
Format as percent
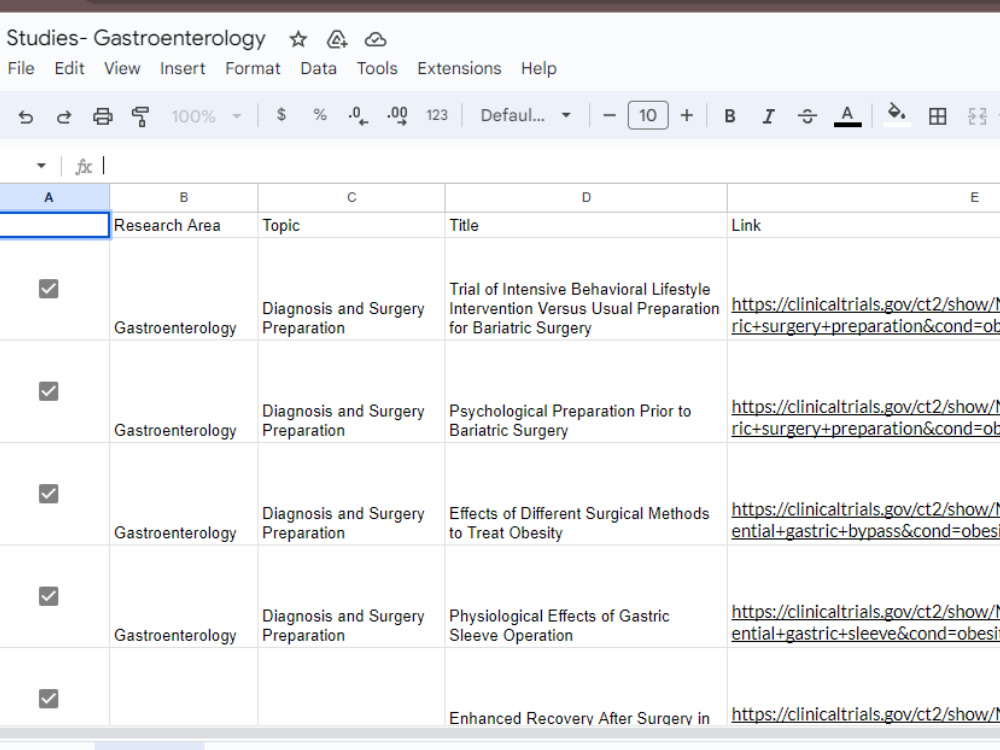(x=320, y=115)
